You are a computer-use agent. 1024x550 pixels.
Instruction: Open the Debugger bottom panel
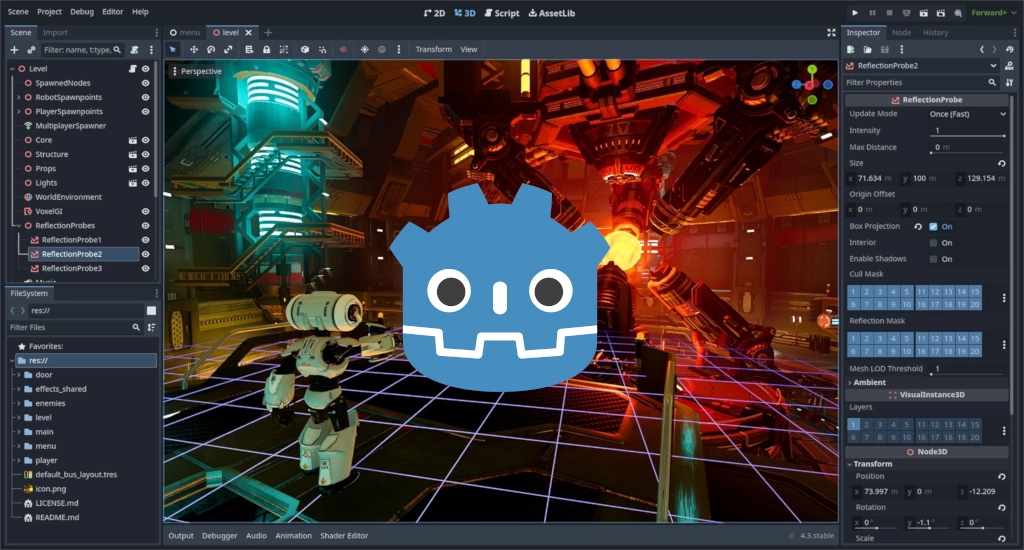[x=219, y=536]
